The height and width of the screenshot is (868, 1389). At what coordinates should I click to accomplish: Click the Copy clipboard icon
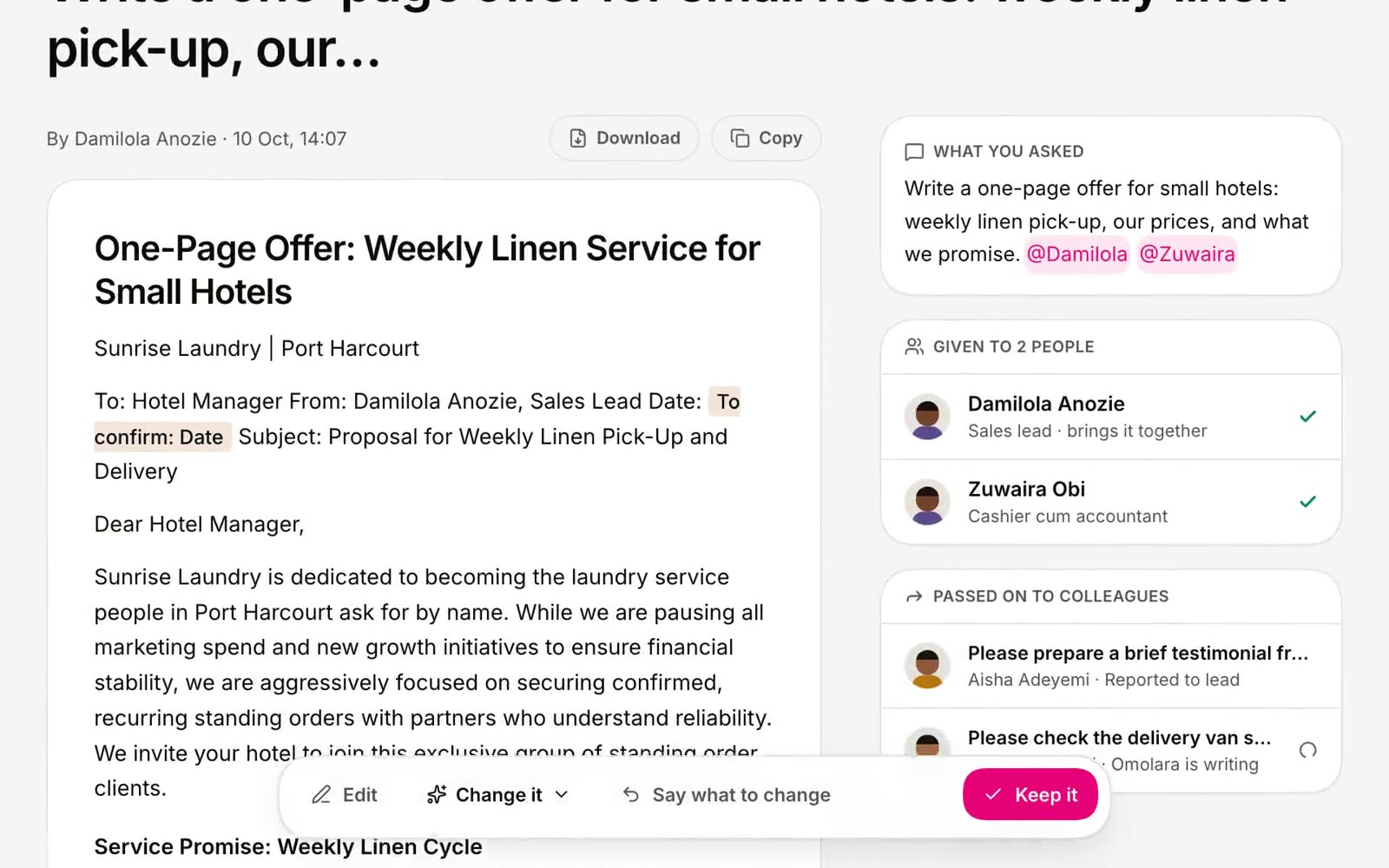(x=740, y=138)
